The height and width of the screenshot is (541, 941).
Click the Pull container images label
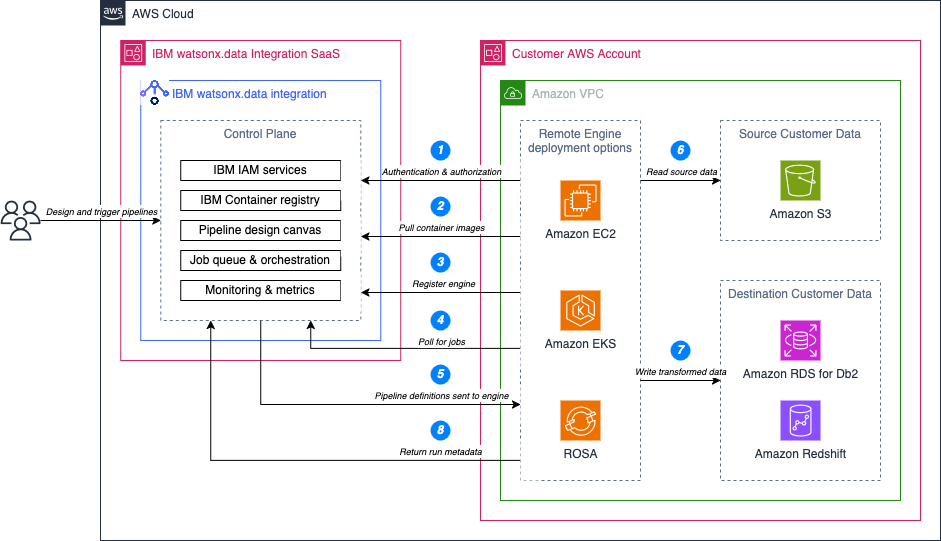point(442,228)
